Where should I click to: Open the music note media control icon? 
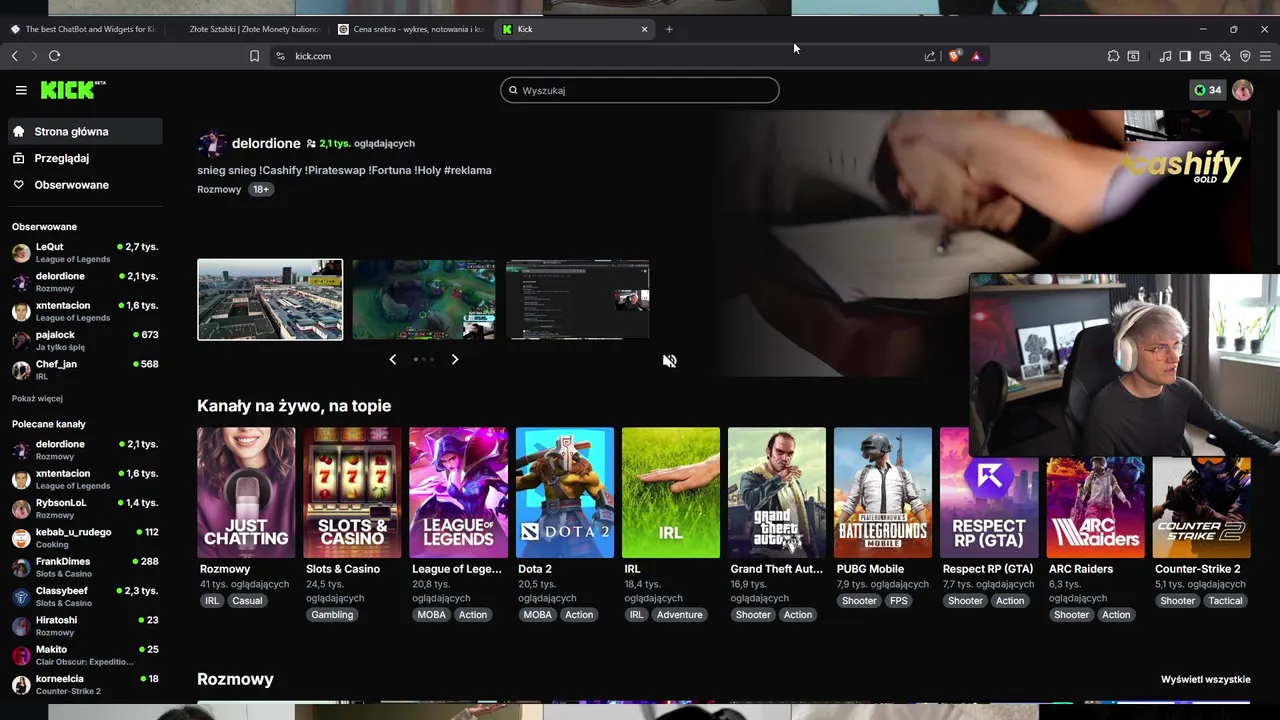click(x=1165, y=56)
